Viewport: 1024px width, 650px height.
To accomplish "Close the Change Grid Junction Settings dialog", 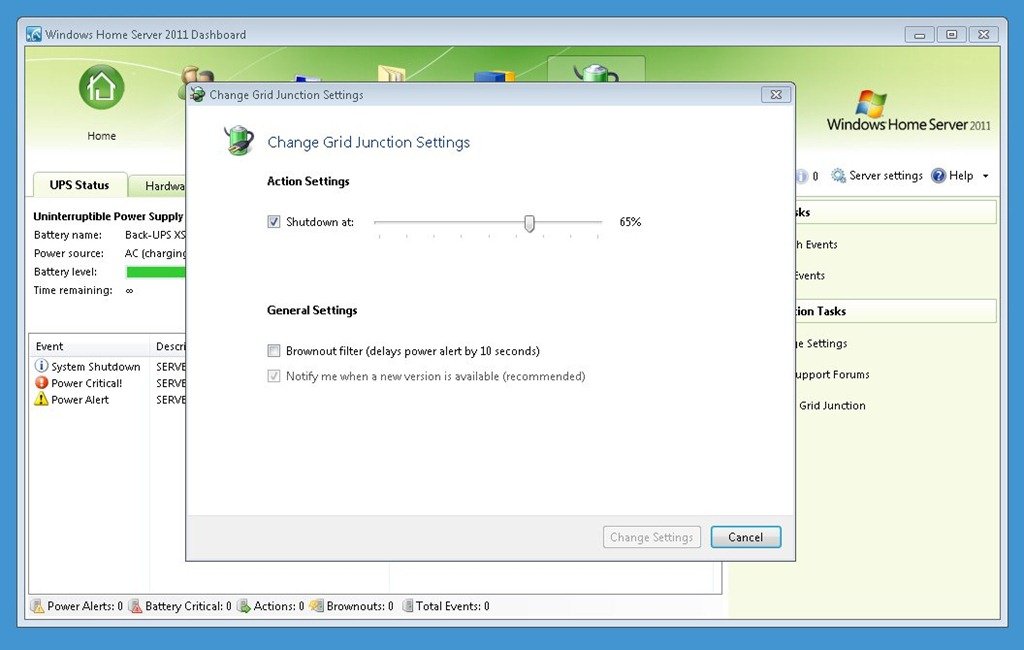I will [x=776, y=95].
